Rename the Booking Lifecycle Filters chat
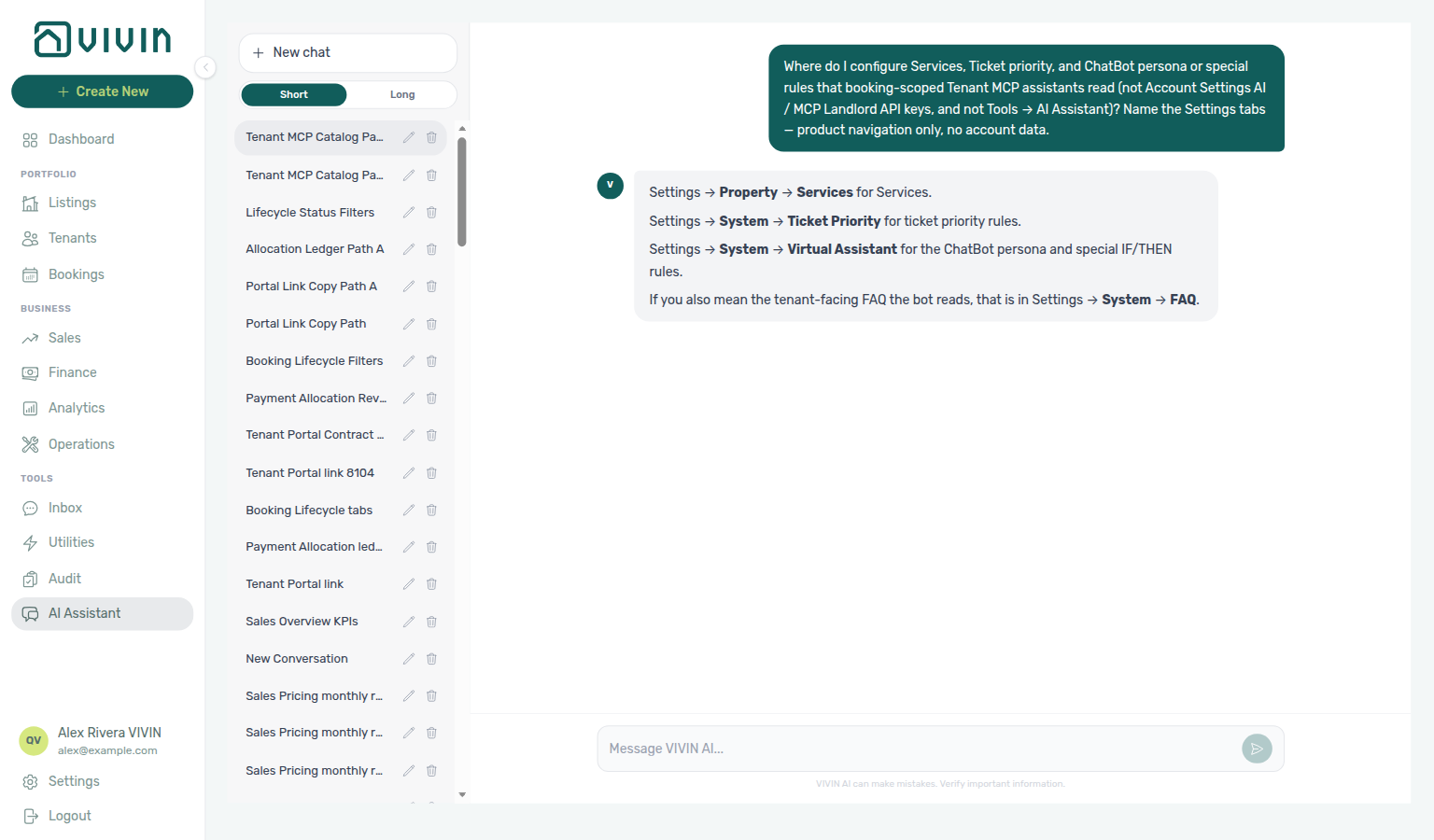This screenshot has height=840, width=1434. click(x=408, y=361)
